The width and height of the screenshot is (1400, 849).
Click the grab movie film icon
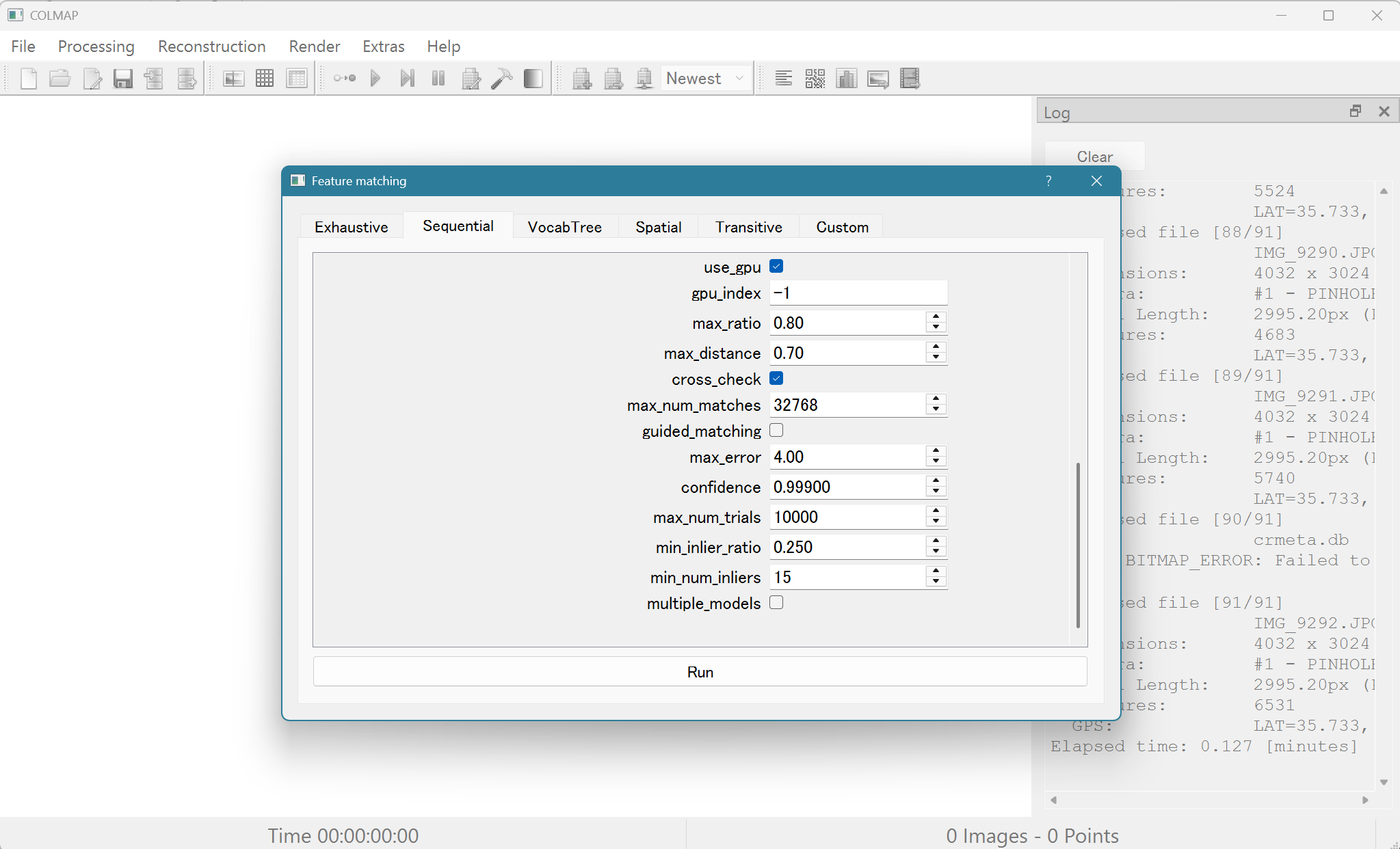click(910, 79)
